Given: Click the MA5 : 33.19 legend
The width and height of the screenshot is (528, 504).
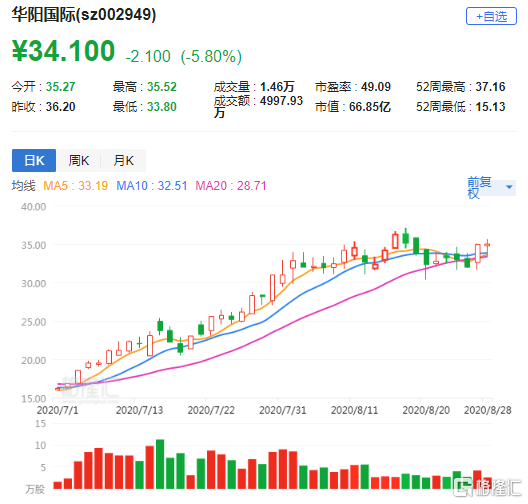Looking at the screenshot, I should tap(75, 186).
